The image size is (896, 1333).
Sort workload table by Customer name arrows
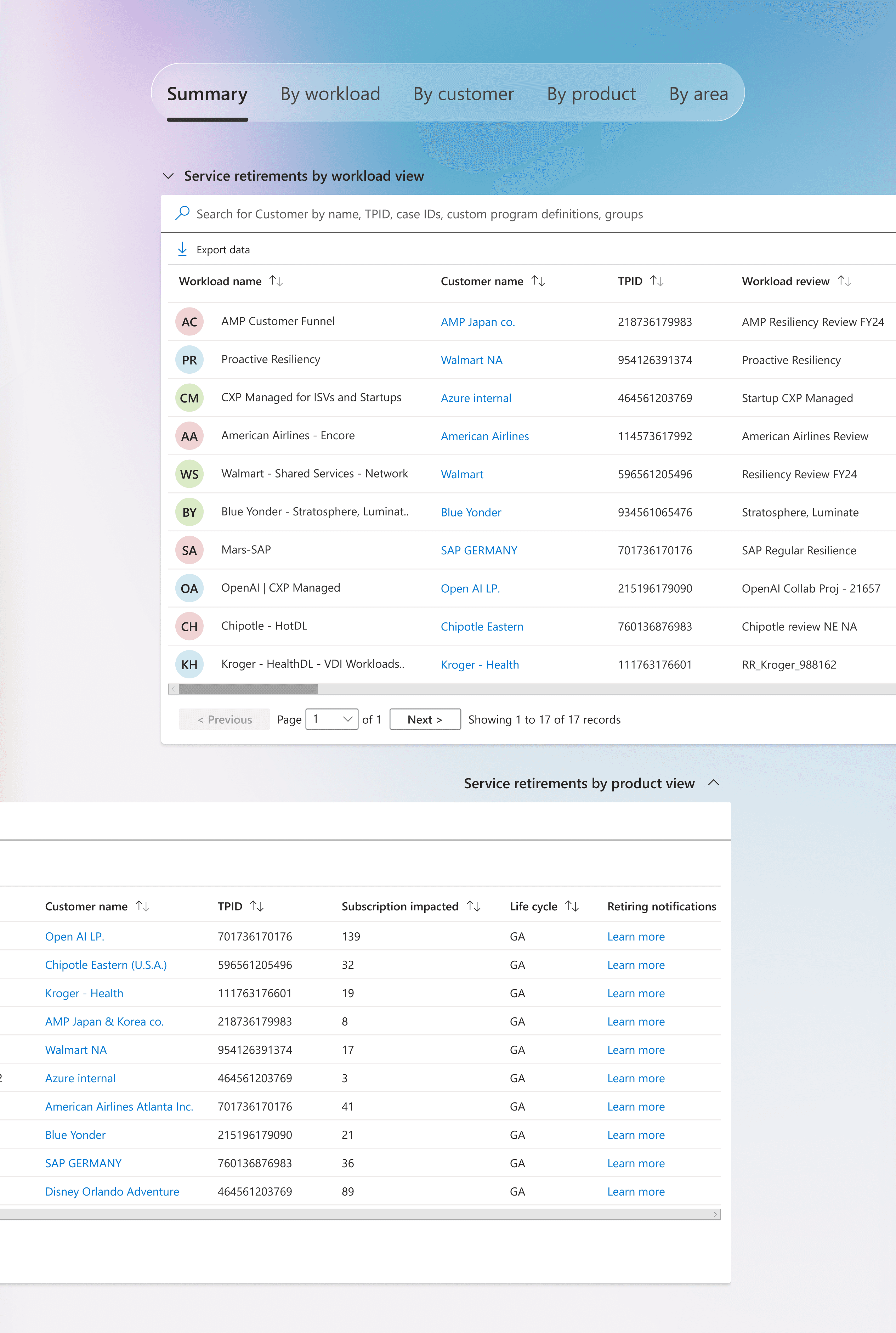coord(538,281)
